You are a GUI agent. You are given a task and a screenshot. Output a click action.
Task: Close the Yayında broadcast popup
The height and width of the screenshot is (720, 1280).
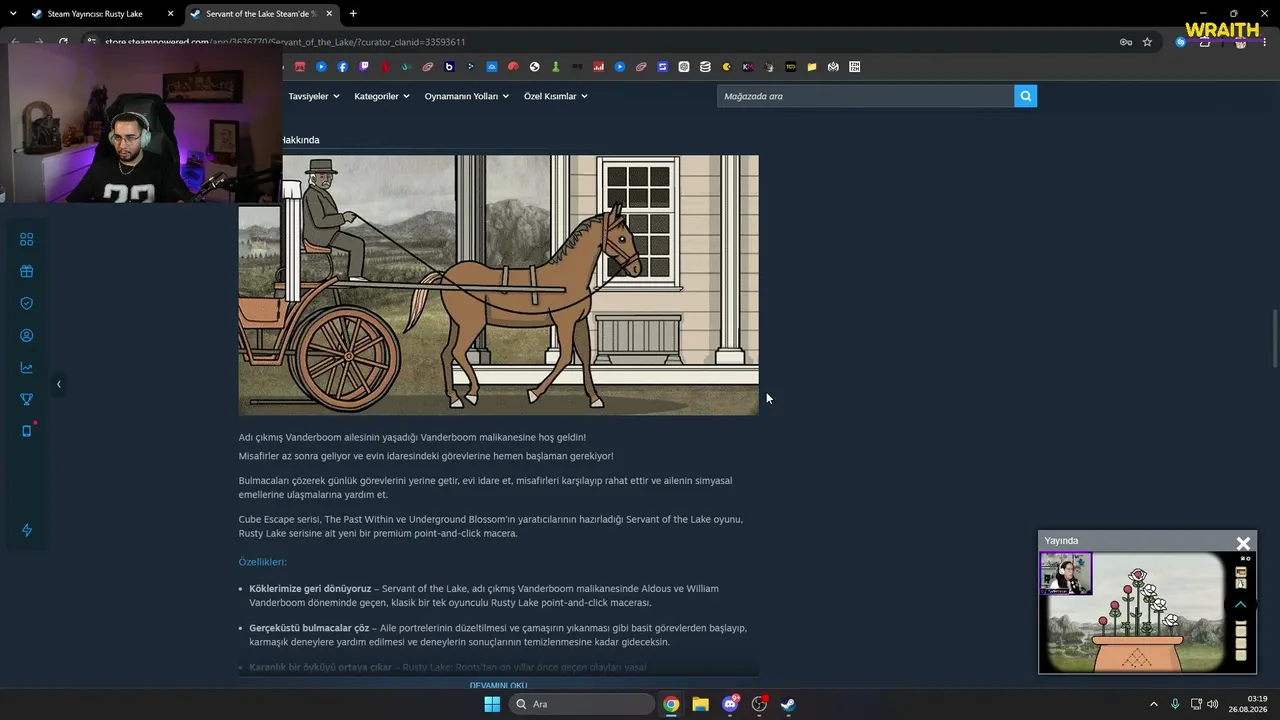pyautogui.click(x=1243, y=543)
